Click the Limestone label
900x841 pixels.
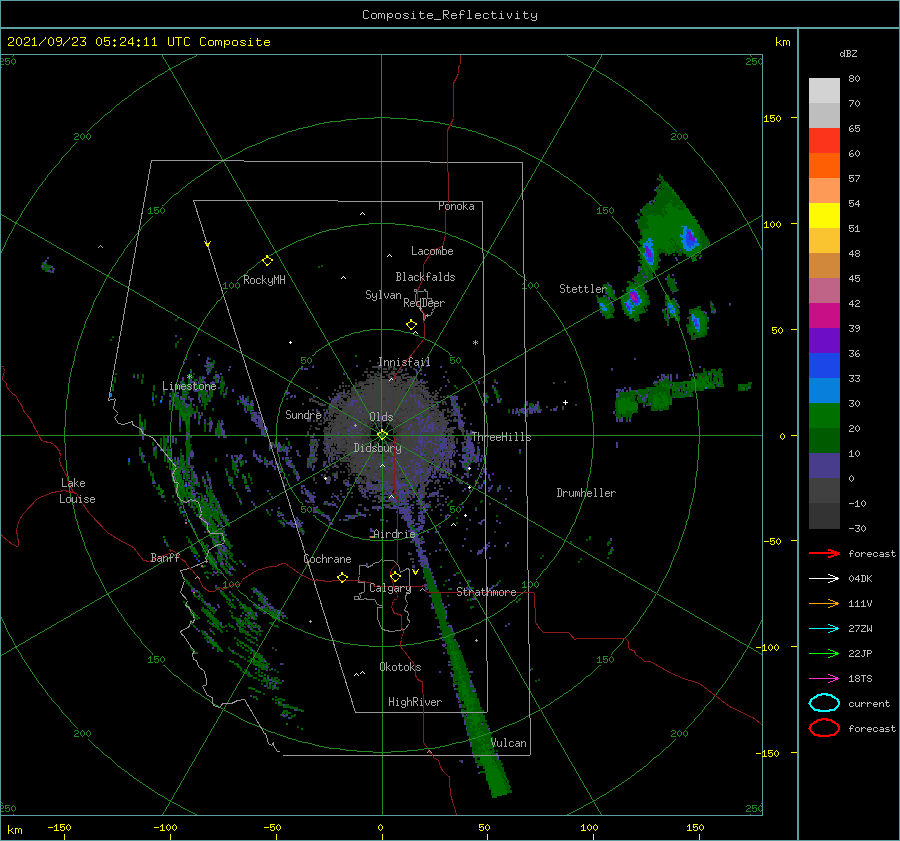tap(189, 386)
